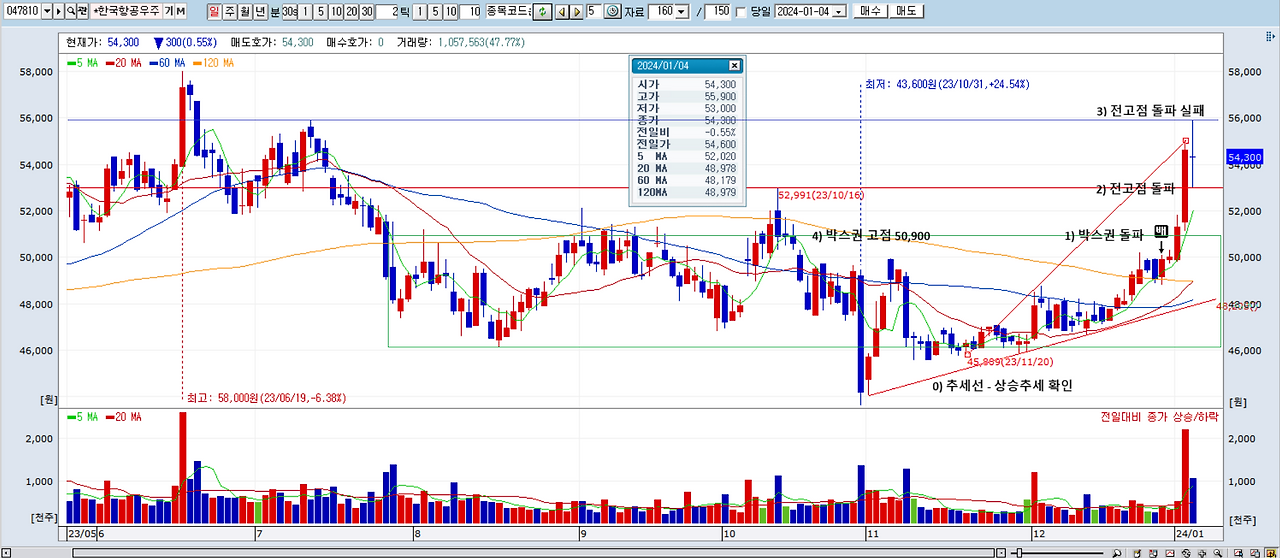Open the 자료 160 count dropdown

pyautogui.click(x=682, y=12)
